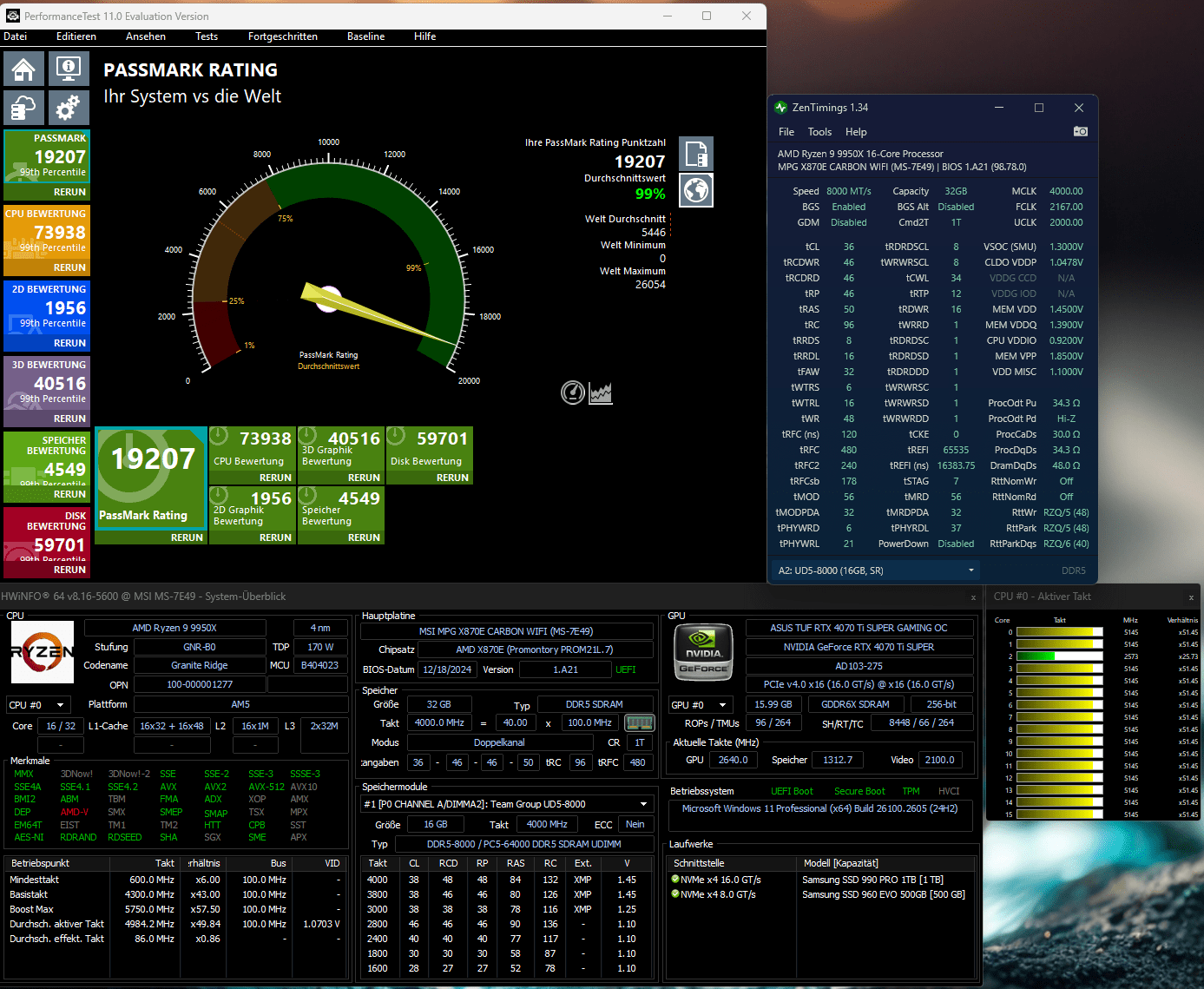The image size is (1204, 989).
Task: Open the PerformanceTest home screen icon
Action: click(x=23, y=69)
